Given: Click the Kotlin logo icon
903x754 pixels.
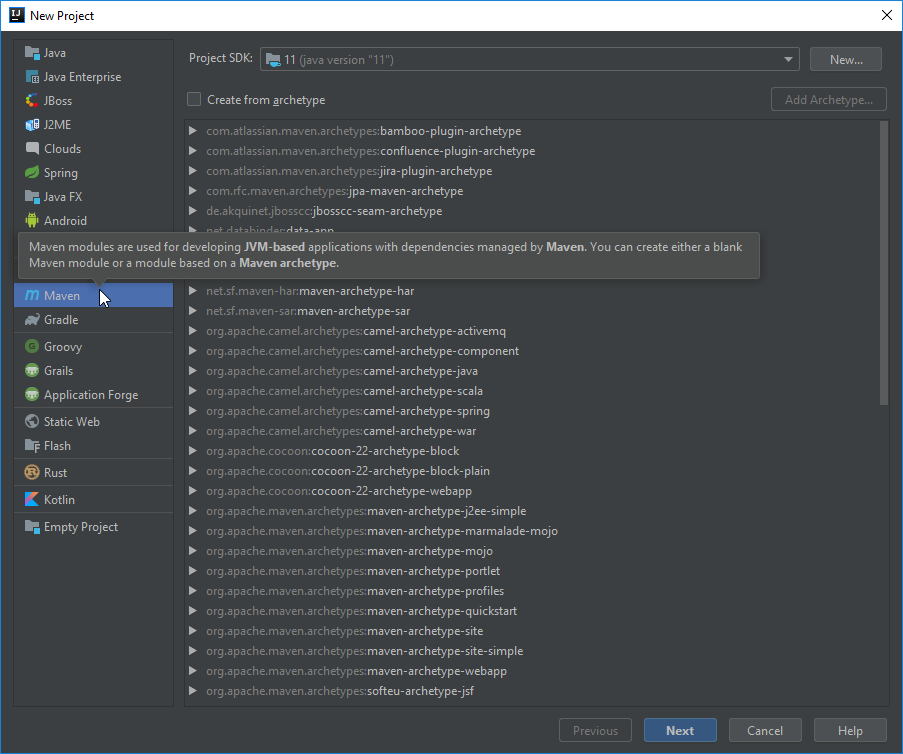Looking at the screenshot, I should 32,500.
